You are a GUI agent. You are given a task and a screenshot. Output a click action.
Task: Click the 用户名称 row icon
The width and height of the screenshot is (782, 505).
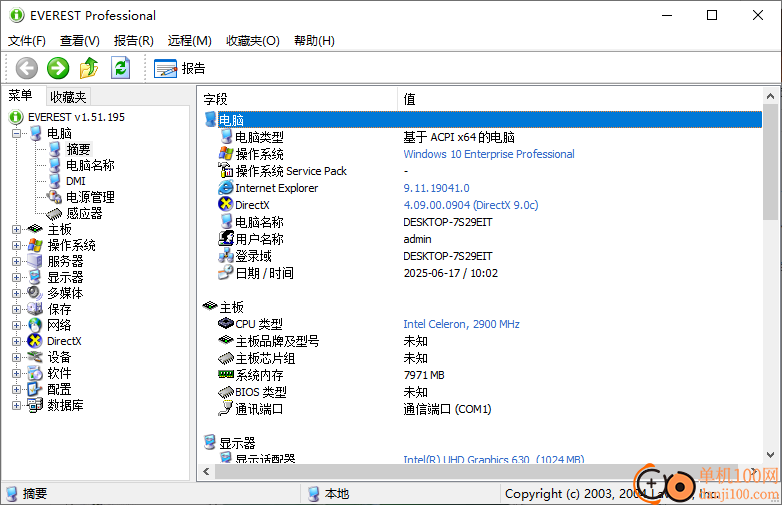click(x=226, y=238)
